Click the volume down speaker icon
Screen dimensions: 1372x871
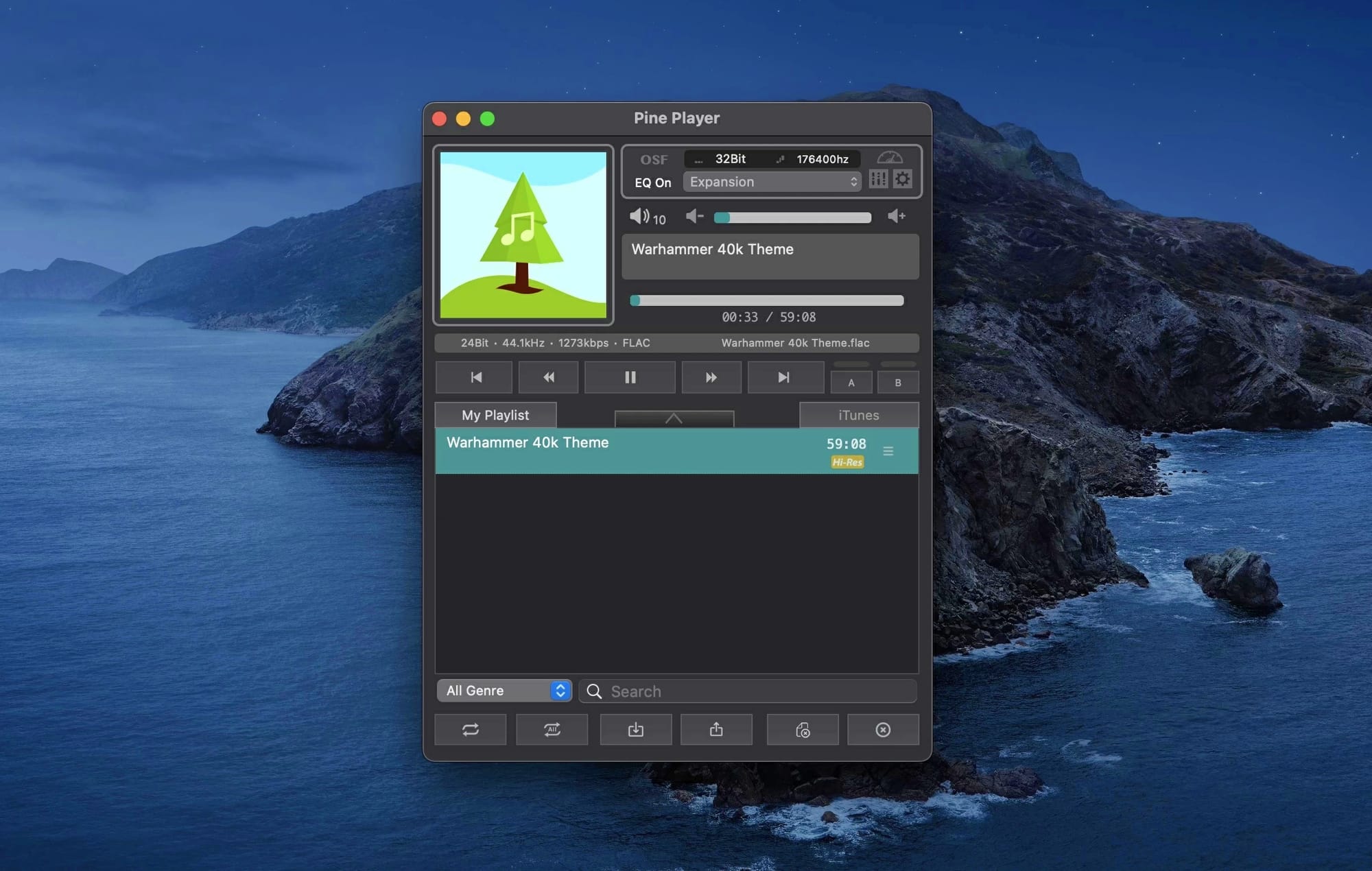pos(694,217)
